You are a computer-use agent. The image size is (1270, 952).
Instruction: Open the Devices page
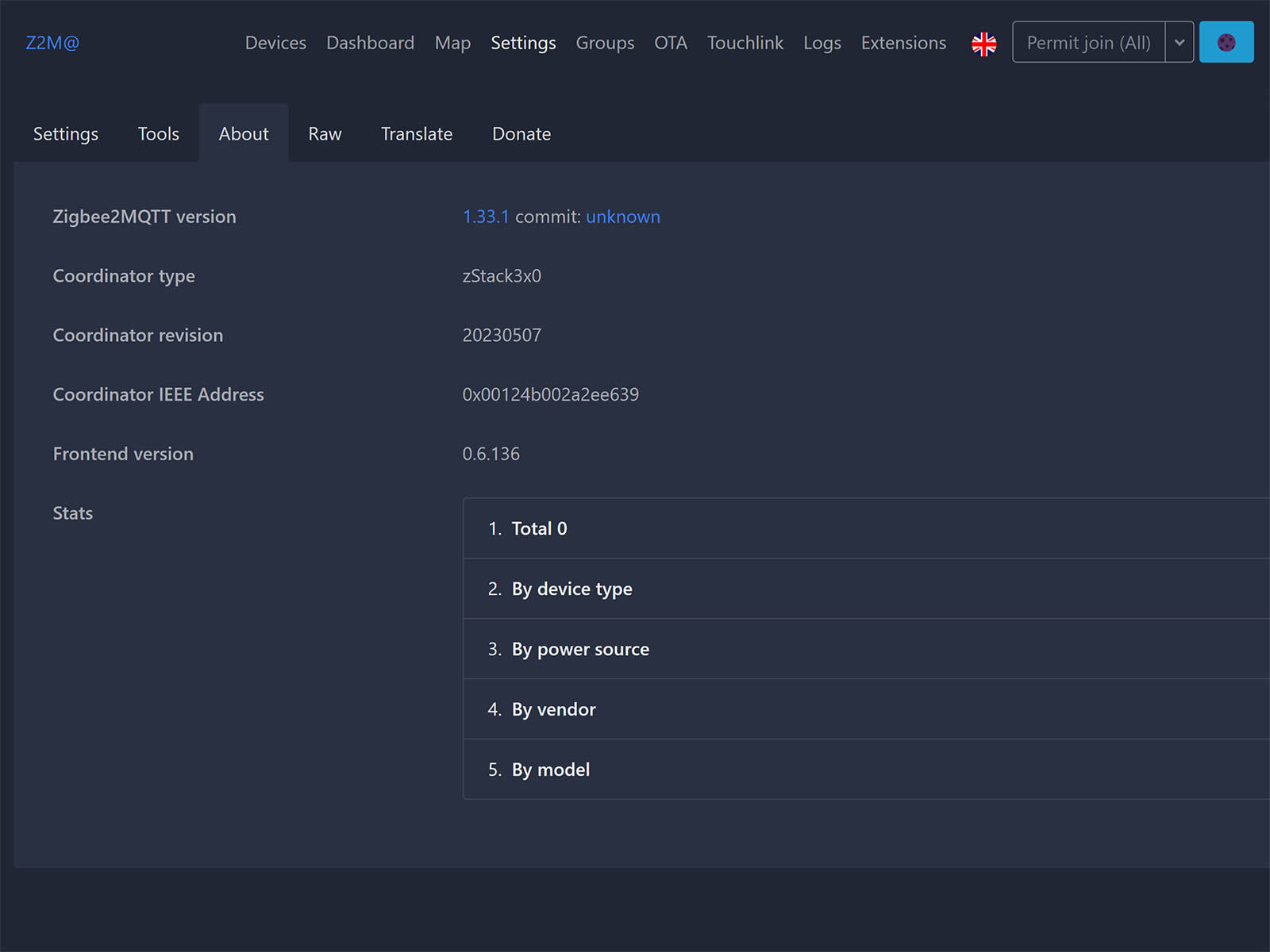click(275, 43)
